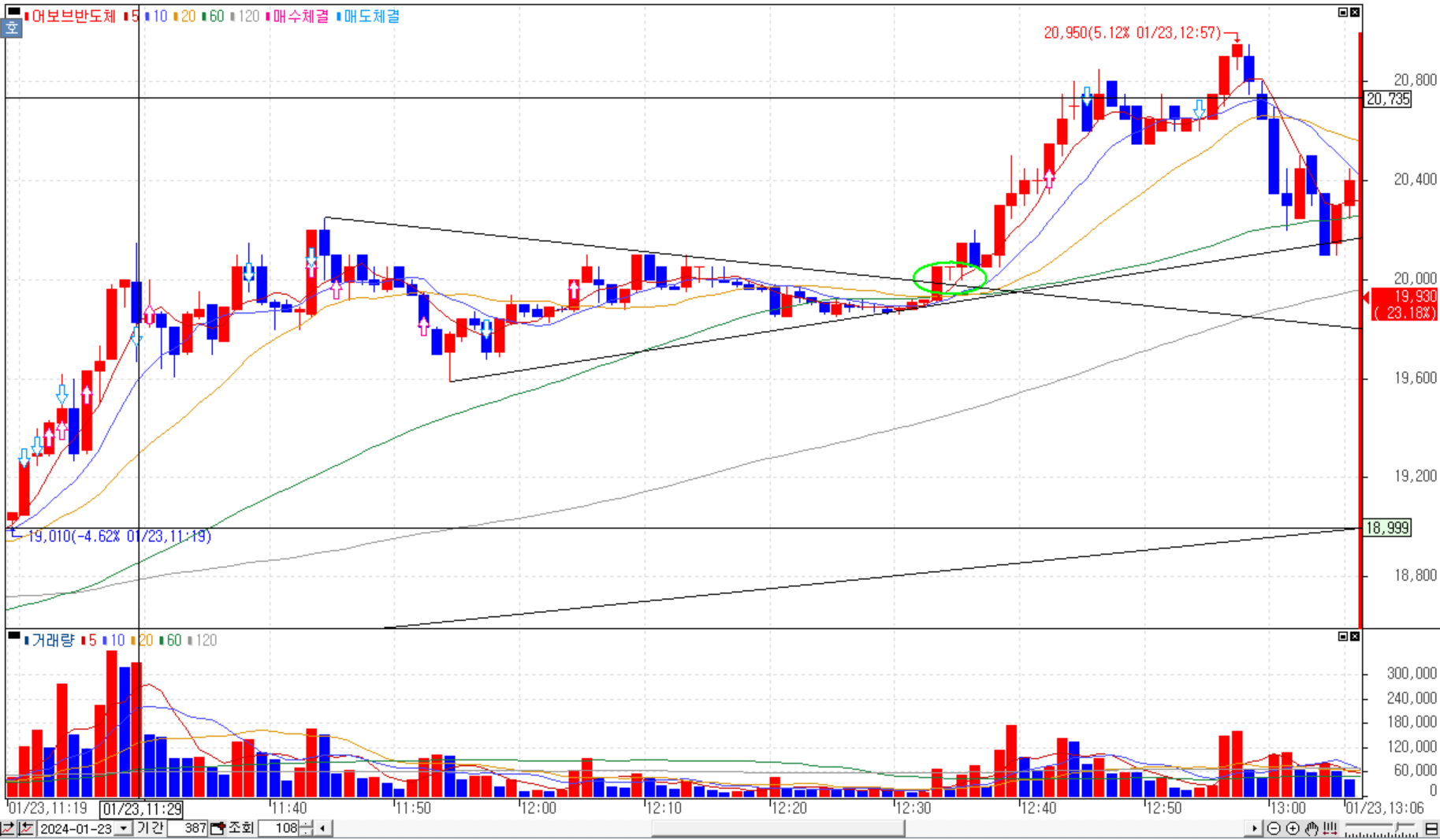1440x840 pixels.
Task: Click the 20,735 price axis label
Action: 1388,99
